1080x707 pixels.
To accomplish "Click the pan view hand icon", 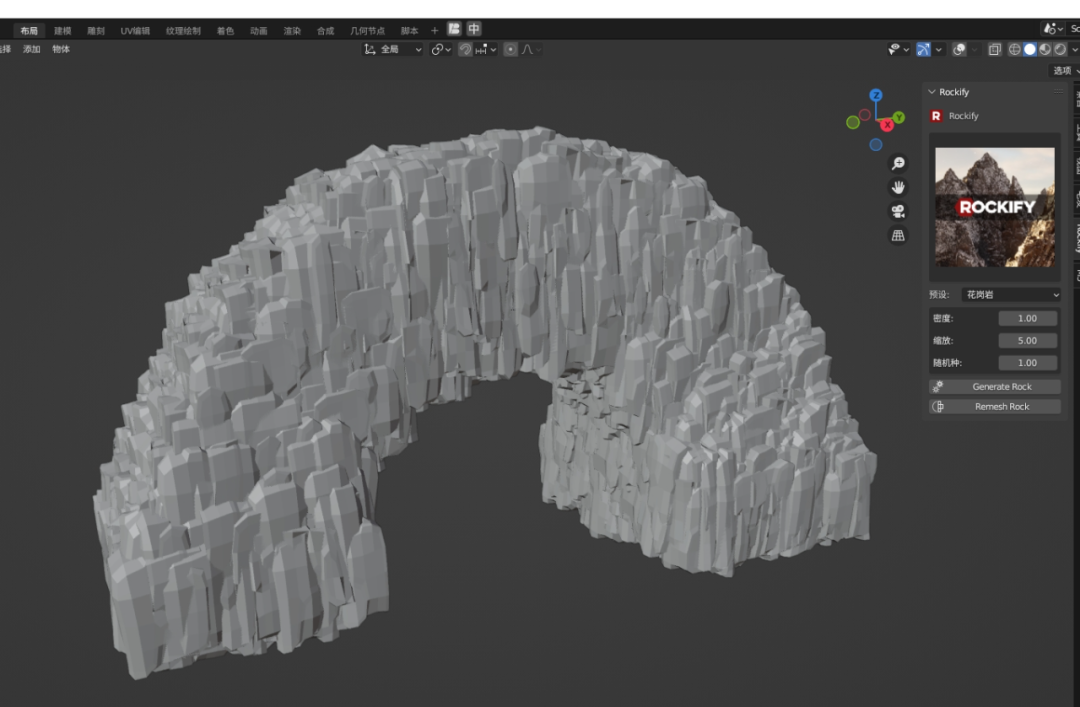I will (x=898, y=187).
